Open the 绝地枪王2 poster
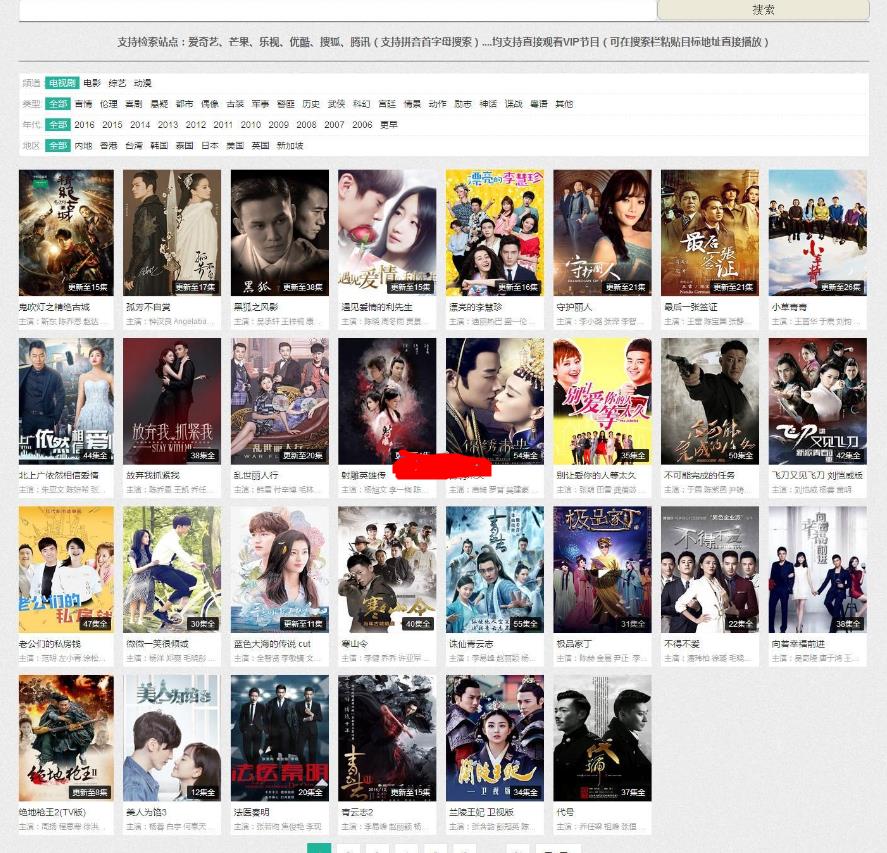 [66, 738]
